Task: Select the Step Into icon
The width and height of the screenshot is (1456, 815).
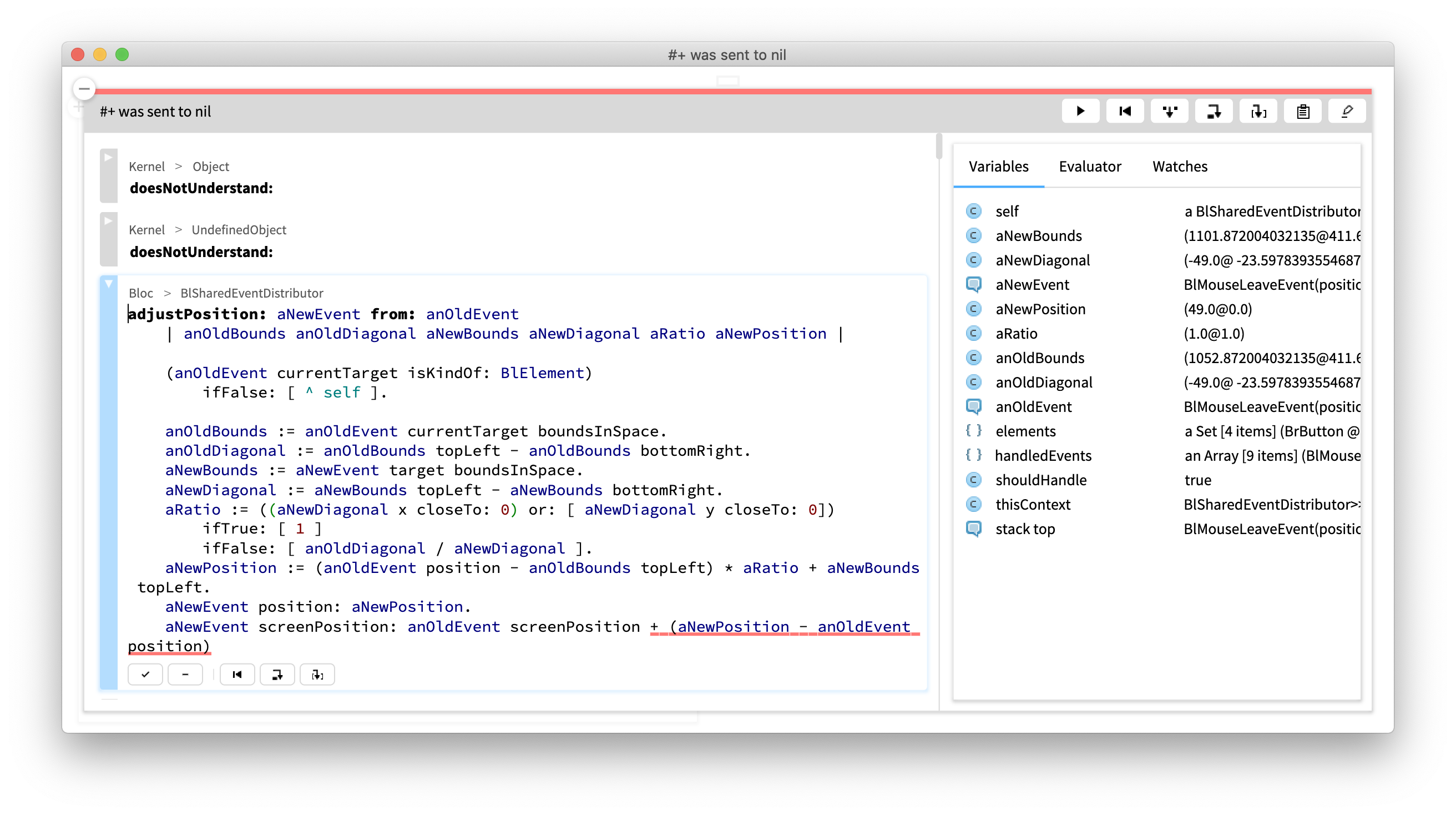Action: [x=1170, y=111]
